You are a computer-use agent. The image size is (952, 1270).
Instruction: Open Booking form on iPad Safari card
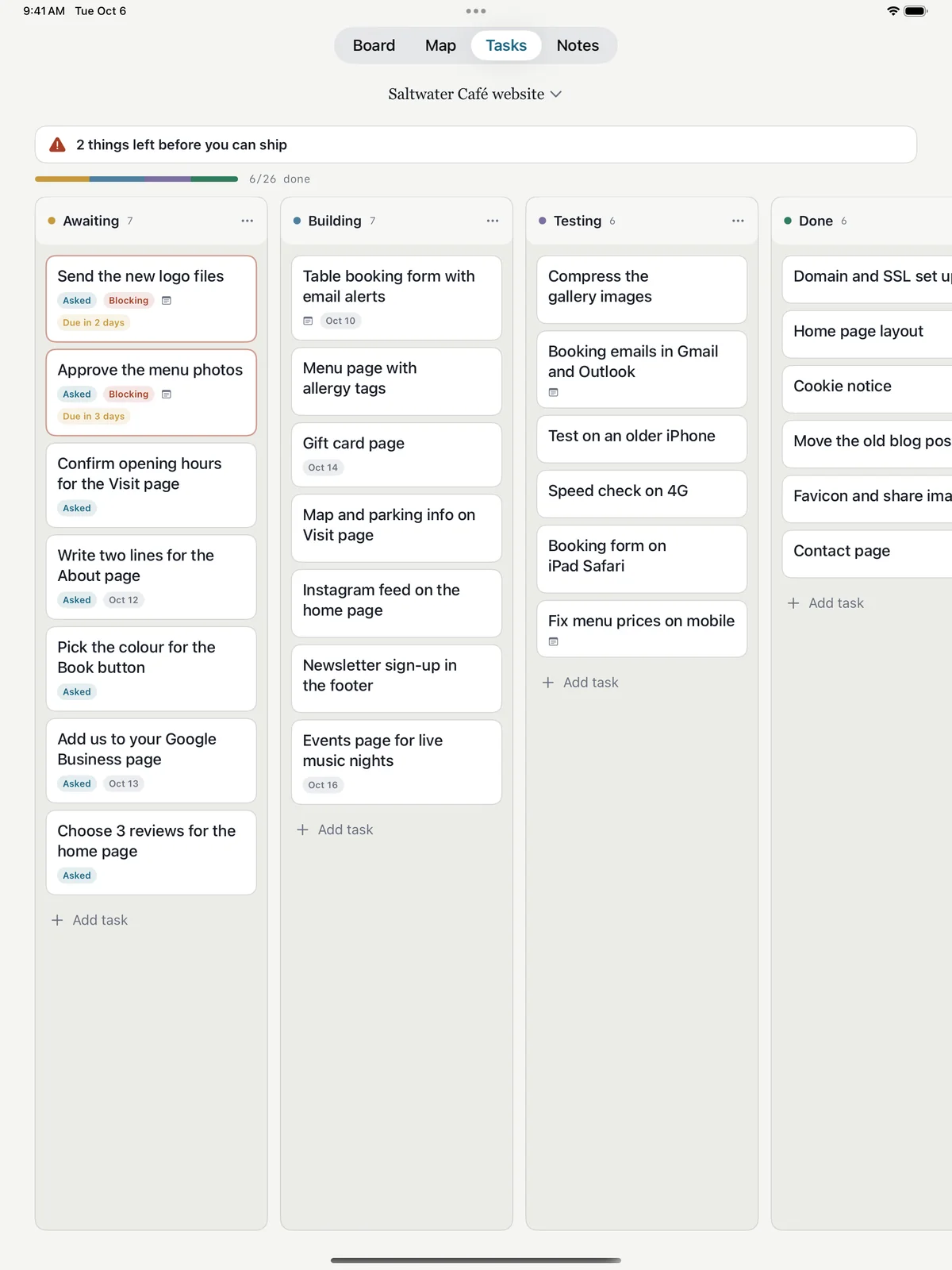642,559
